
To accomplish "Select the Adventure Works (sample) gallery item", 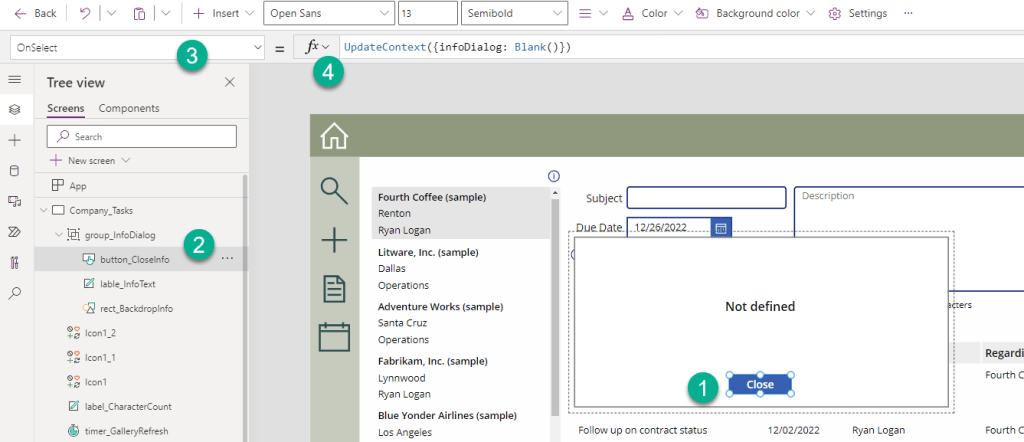I will pos(461,323).
